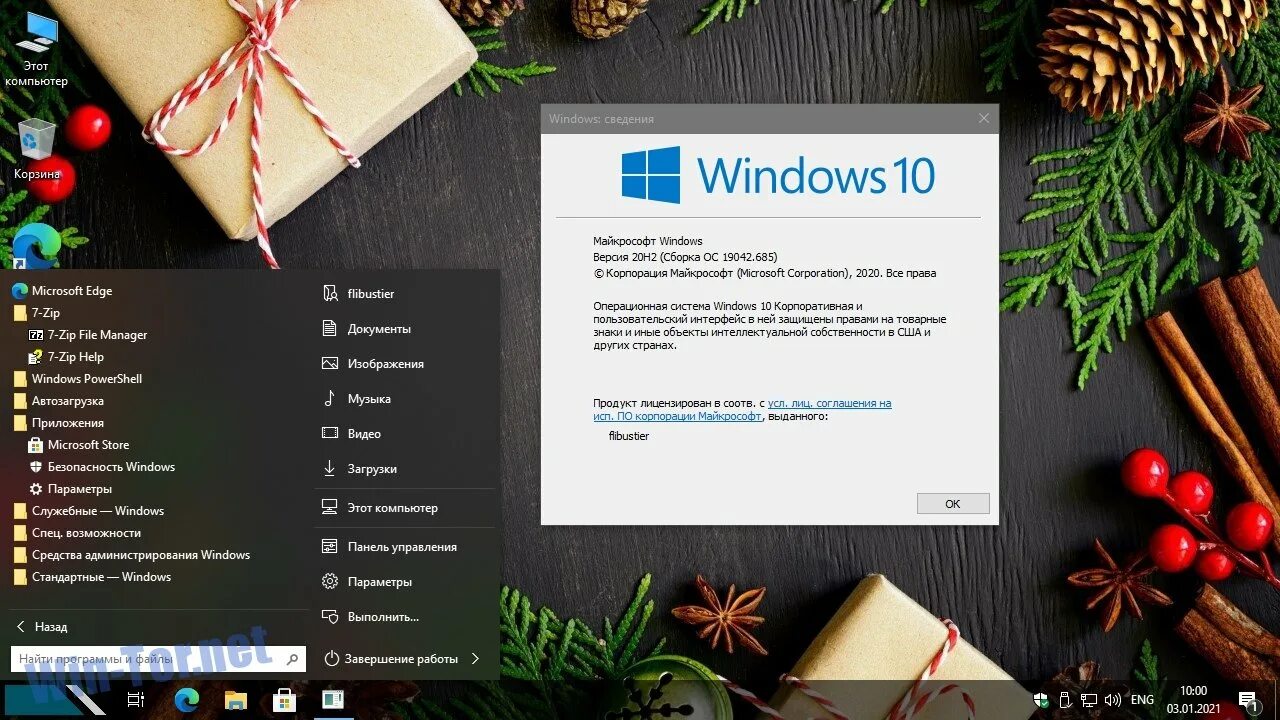Open network status tray icon
Screen dimensions: 1280x720
pos(1089,700)
